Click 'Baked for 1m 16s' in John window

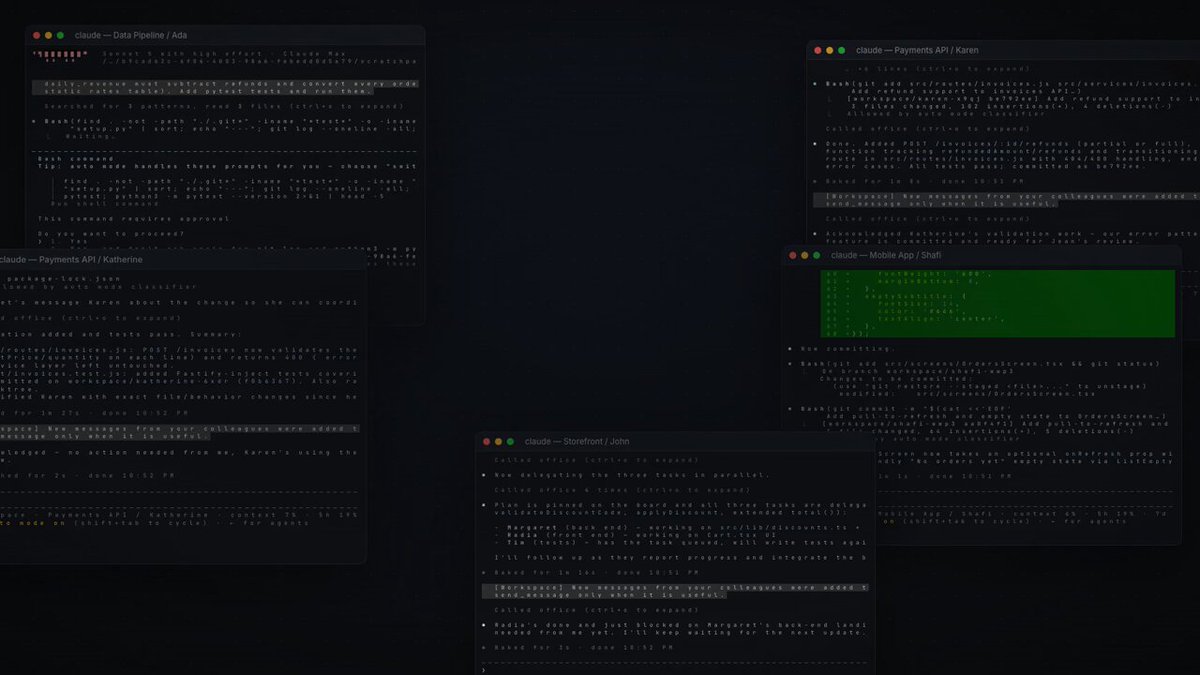(590, 572)
